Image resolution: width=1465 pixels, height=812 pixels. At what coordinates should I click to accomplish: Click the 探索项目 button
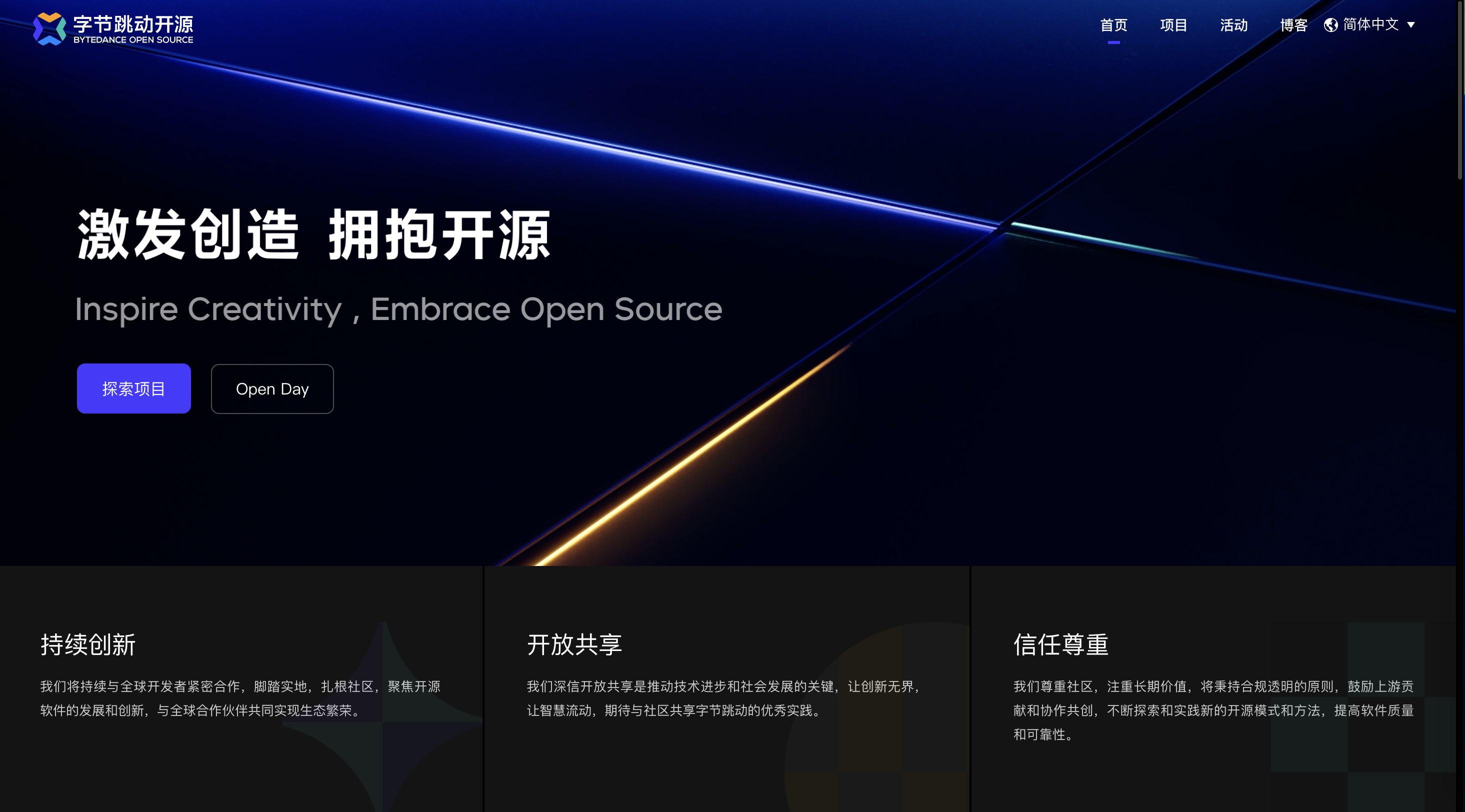pyautogui.click(x=133, y=388)
